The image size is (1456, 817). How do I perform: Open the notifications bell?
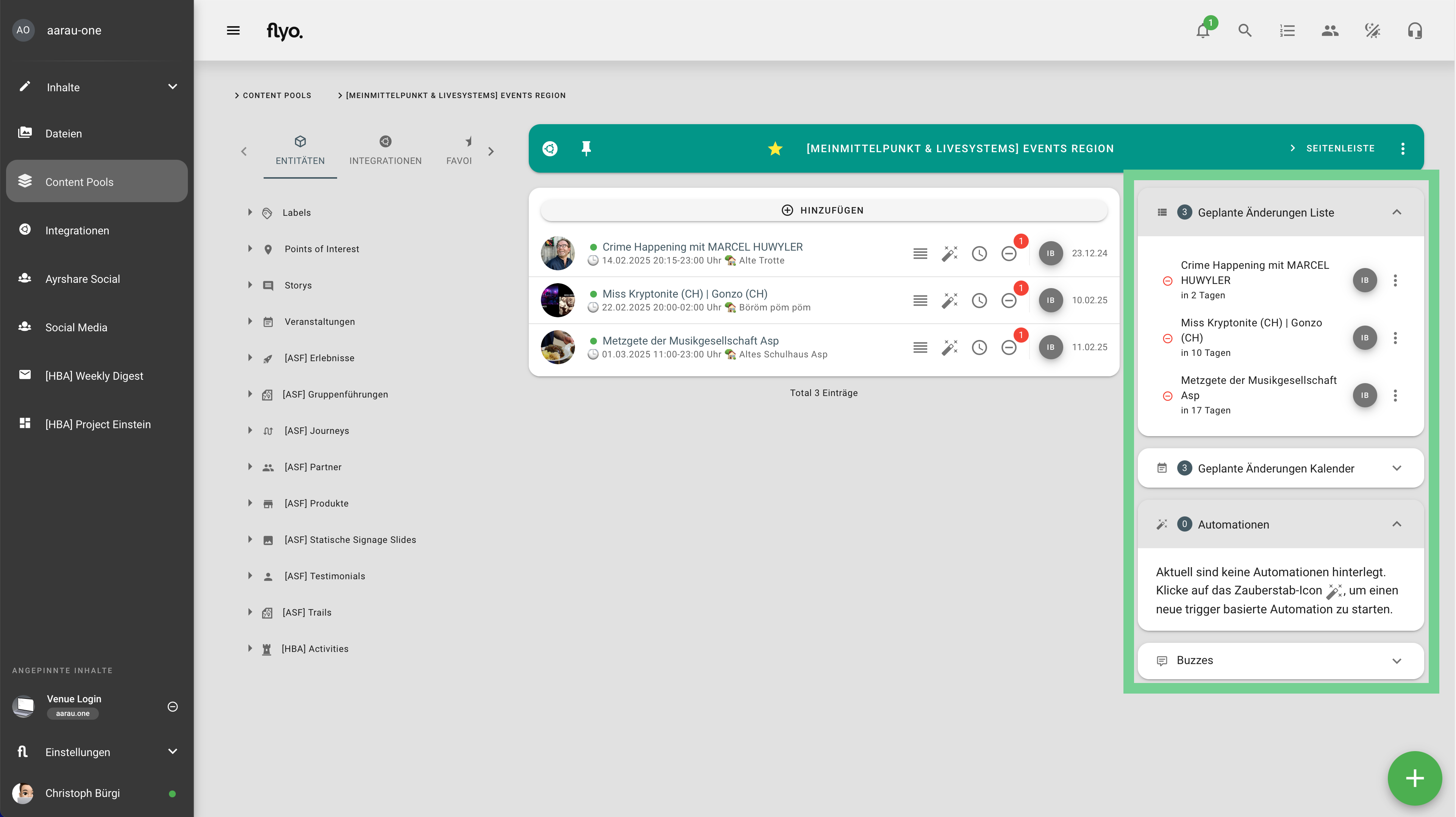(1203, 31)
